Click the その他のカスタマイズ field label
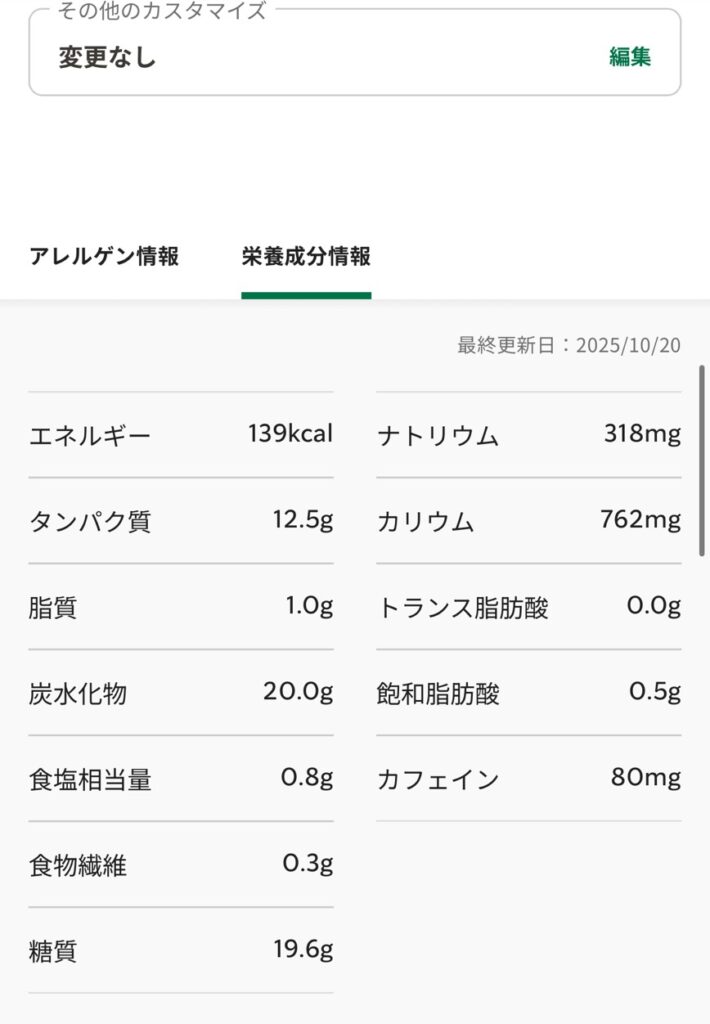Screen dimensions: 710x1024 (x=163, y=12)
